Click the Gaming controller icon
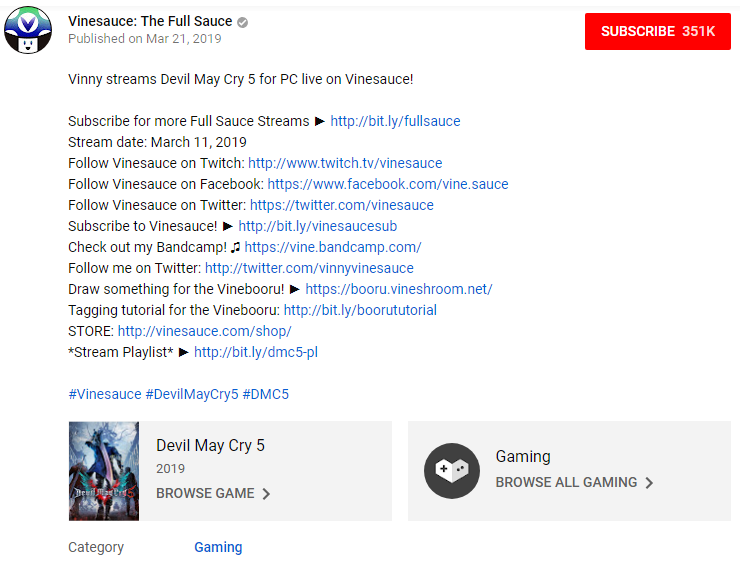Screen dimensions: 740x561 click(452, 470)
